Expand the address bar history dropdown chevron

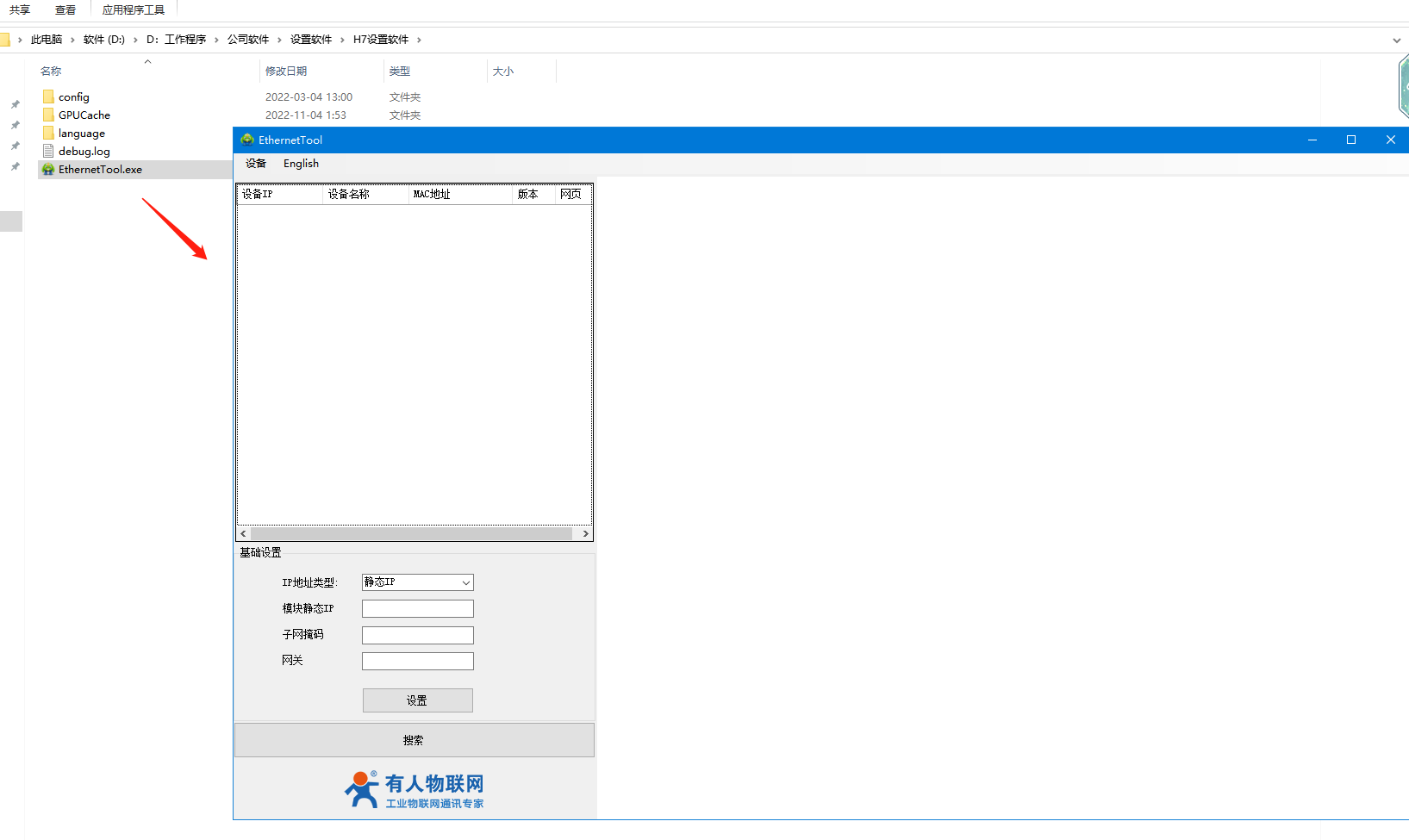[1396, 40]
